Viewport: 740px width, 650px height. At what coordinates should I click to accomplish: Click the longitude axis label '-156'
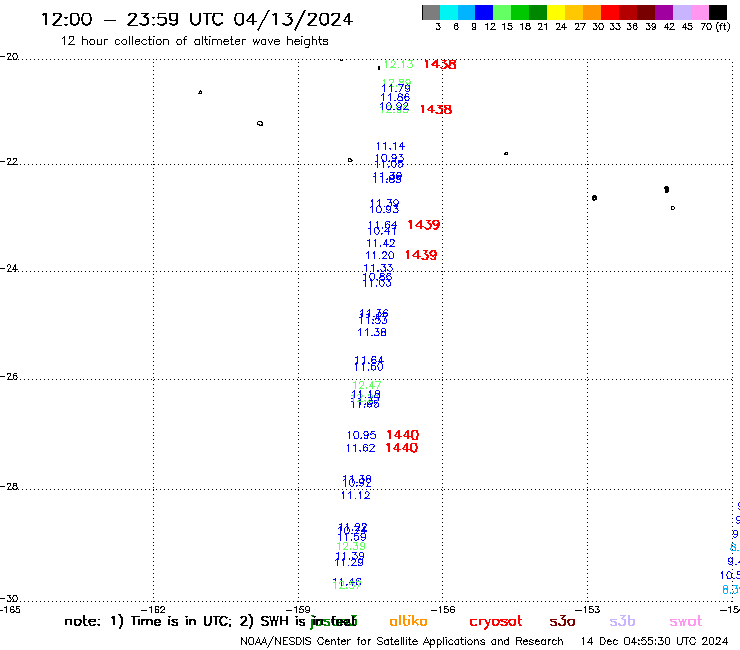click(443, 609)
